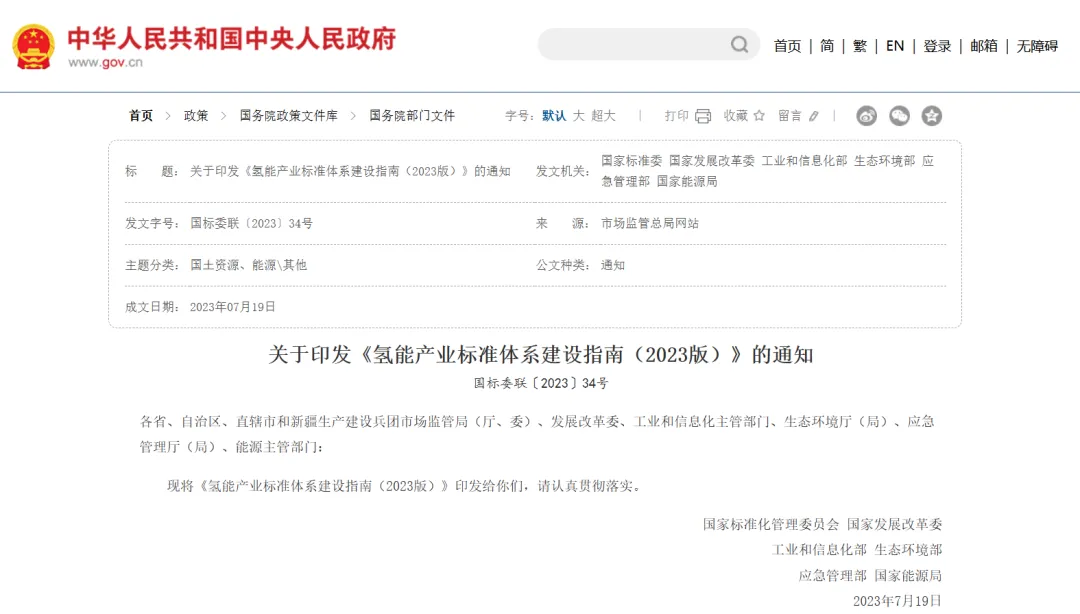
Task: Switch to traditional Chinese via 繁
Action: point(860,46)
